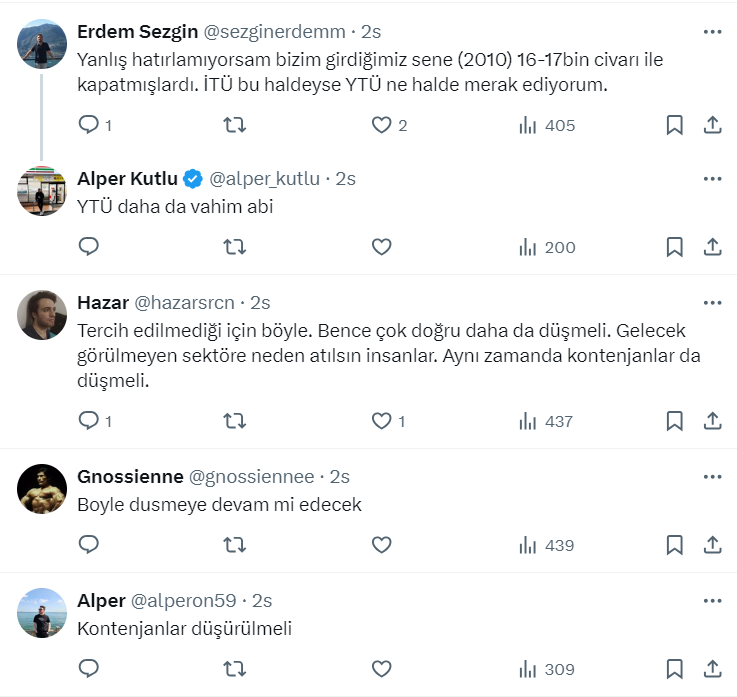Open more options menu on Hazar's tweet
737x697 pixels.
point(712,303)
